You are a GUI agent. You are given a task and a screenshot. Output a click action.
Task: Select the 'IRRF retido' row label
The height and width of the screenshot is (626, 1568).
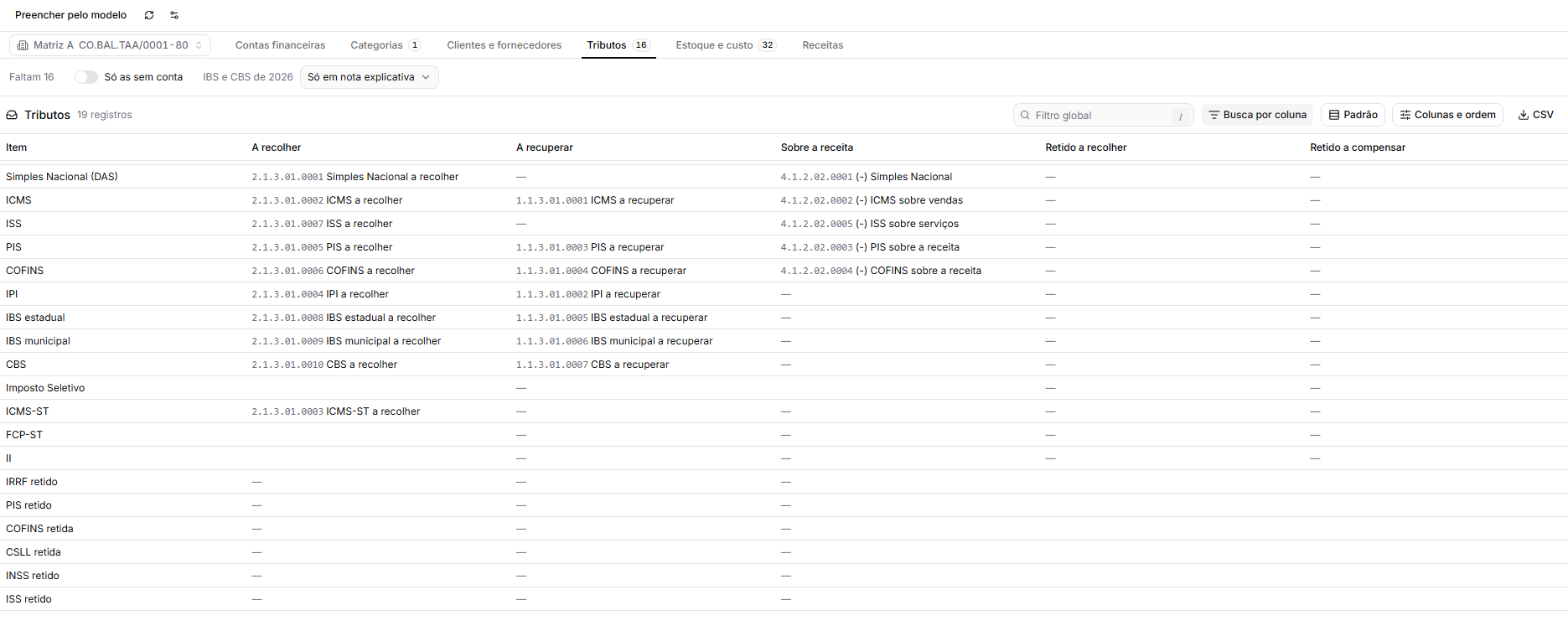point(32,482)
